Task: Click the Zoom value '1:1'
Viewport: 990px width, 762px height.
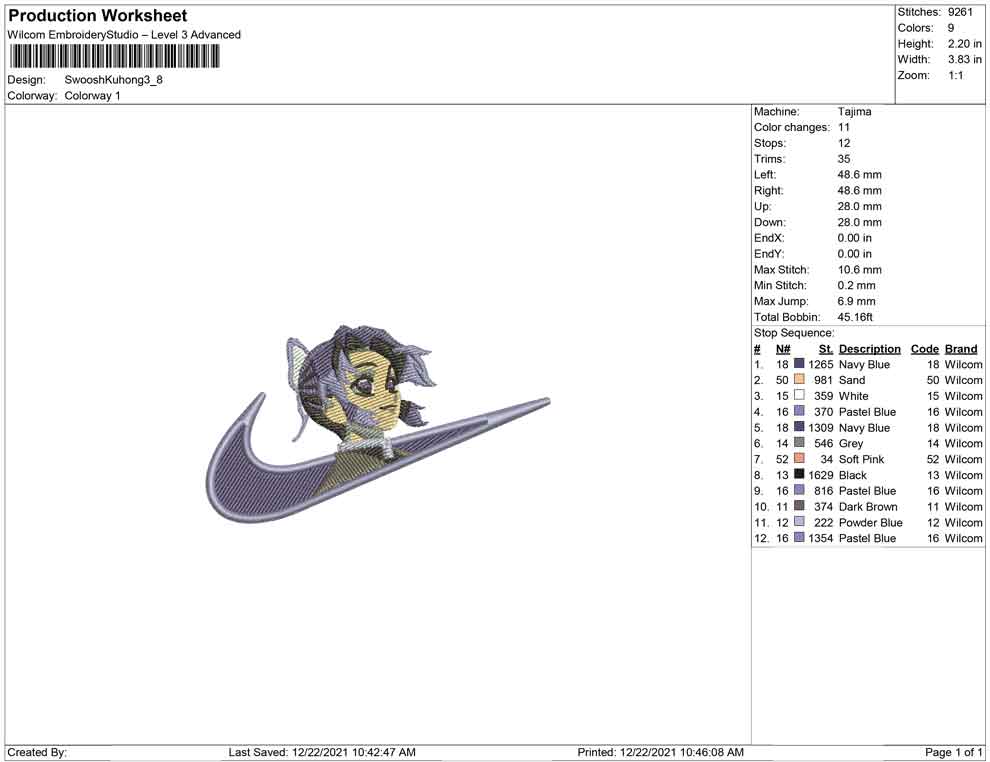Action: click(955, 75)
